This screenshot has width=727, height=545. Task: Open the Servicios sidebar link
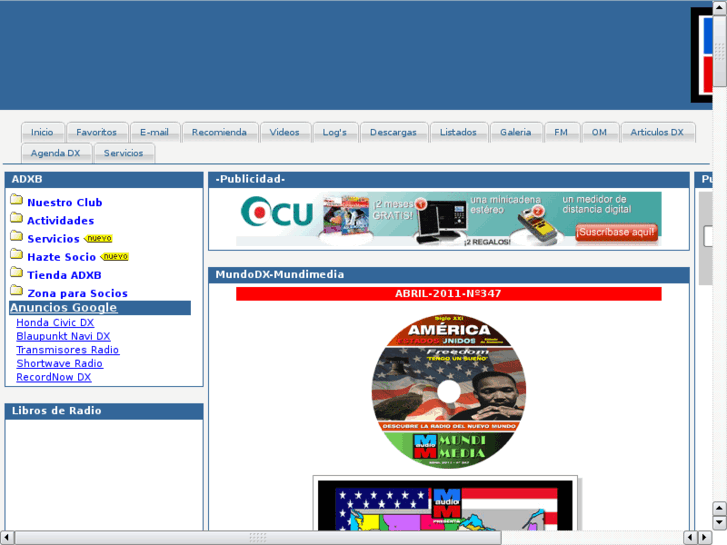(53, 238)
